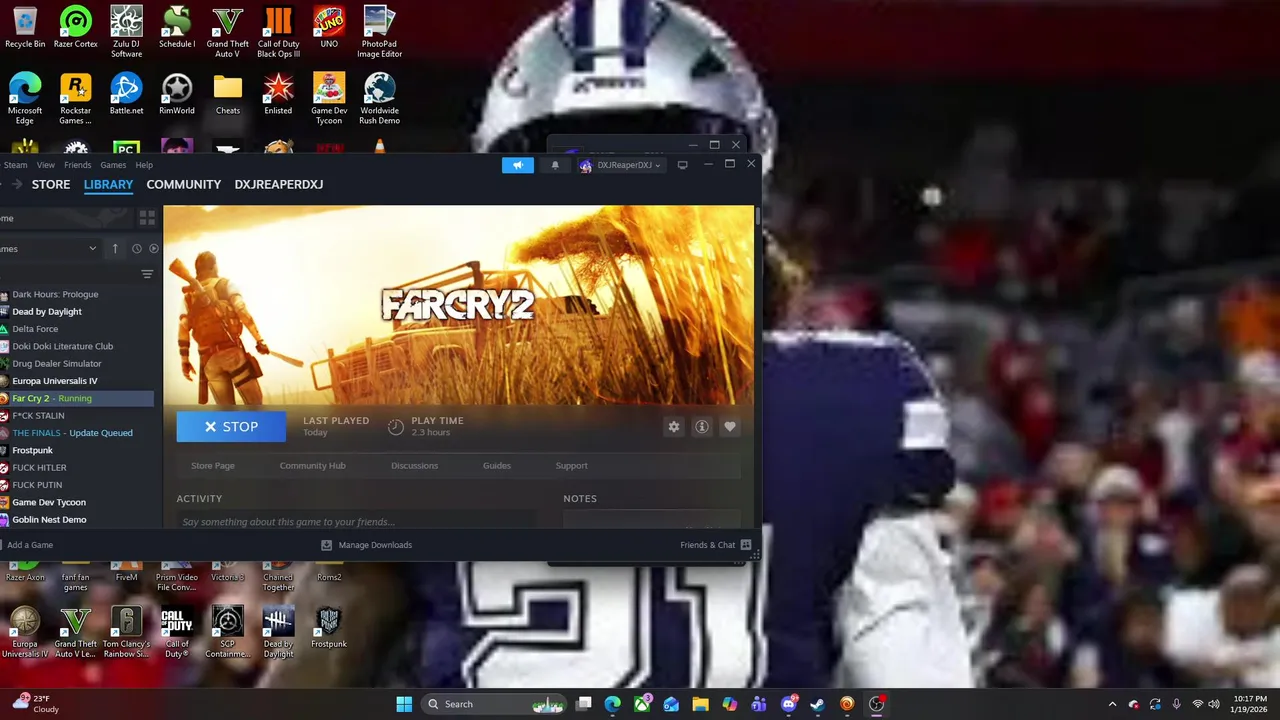Open the DXJReaperDXJ account dropdown

[x=620, y=165]
